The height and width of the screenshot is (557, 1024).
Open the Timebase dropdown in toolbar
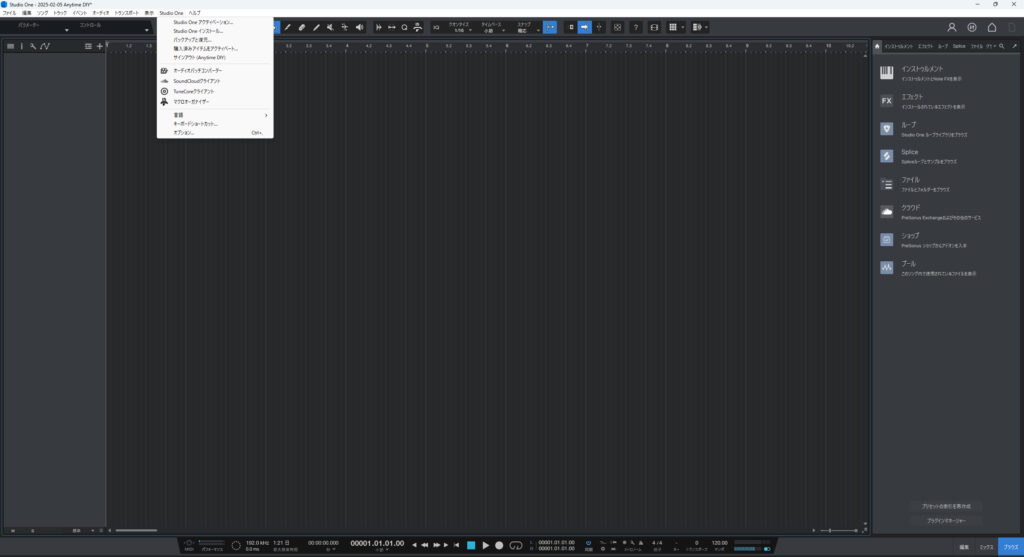point(492,30)
